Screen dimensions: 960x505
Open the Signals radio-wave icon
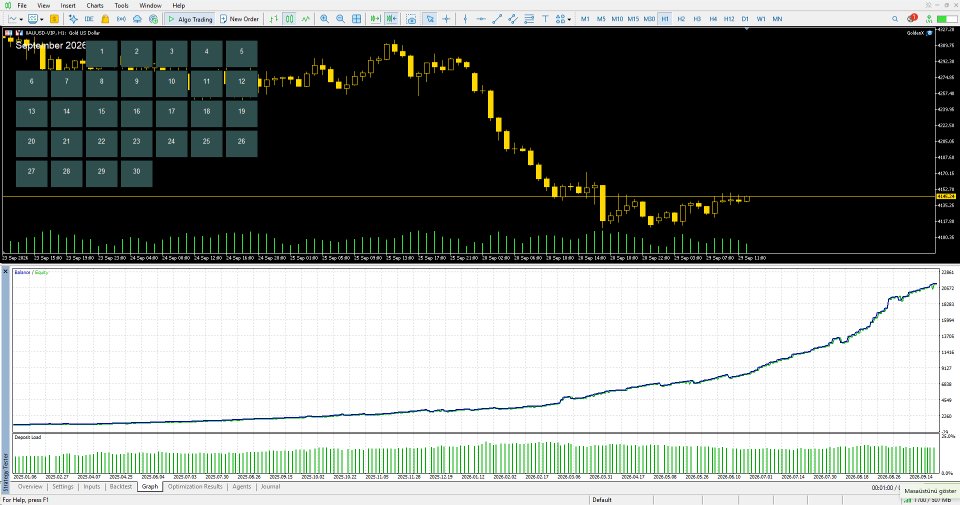click(x=121, y=19)
